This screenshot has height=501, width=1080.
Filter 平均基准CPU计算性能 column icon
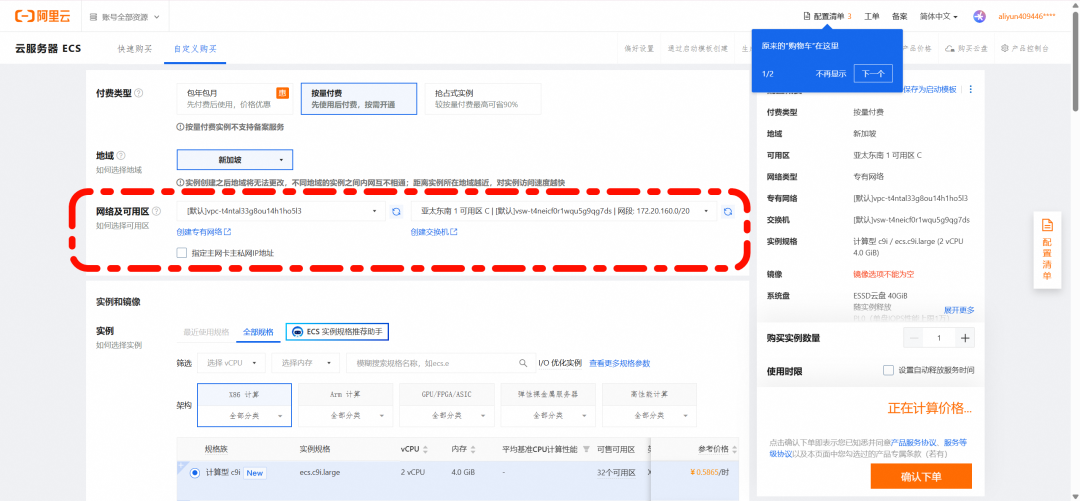586,449
